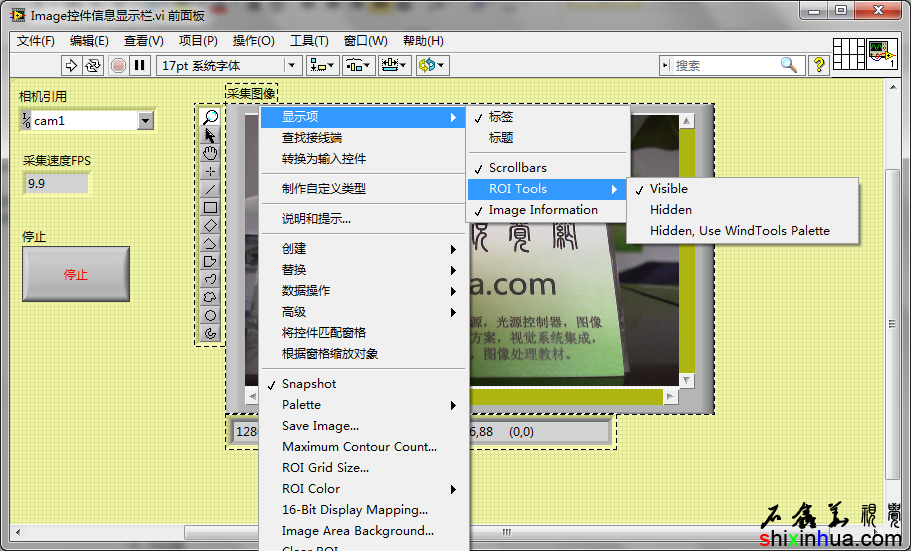Select Hidden for ROI Tools
Screen dimensions: 911x551
pyautogui.click(x=671, y=210)
